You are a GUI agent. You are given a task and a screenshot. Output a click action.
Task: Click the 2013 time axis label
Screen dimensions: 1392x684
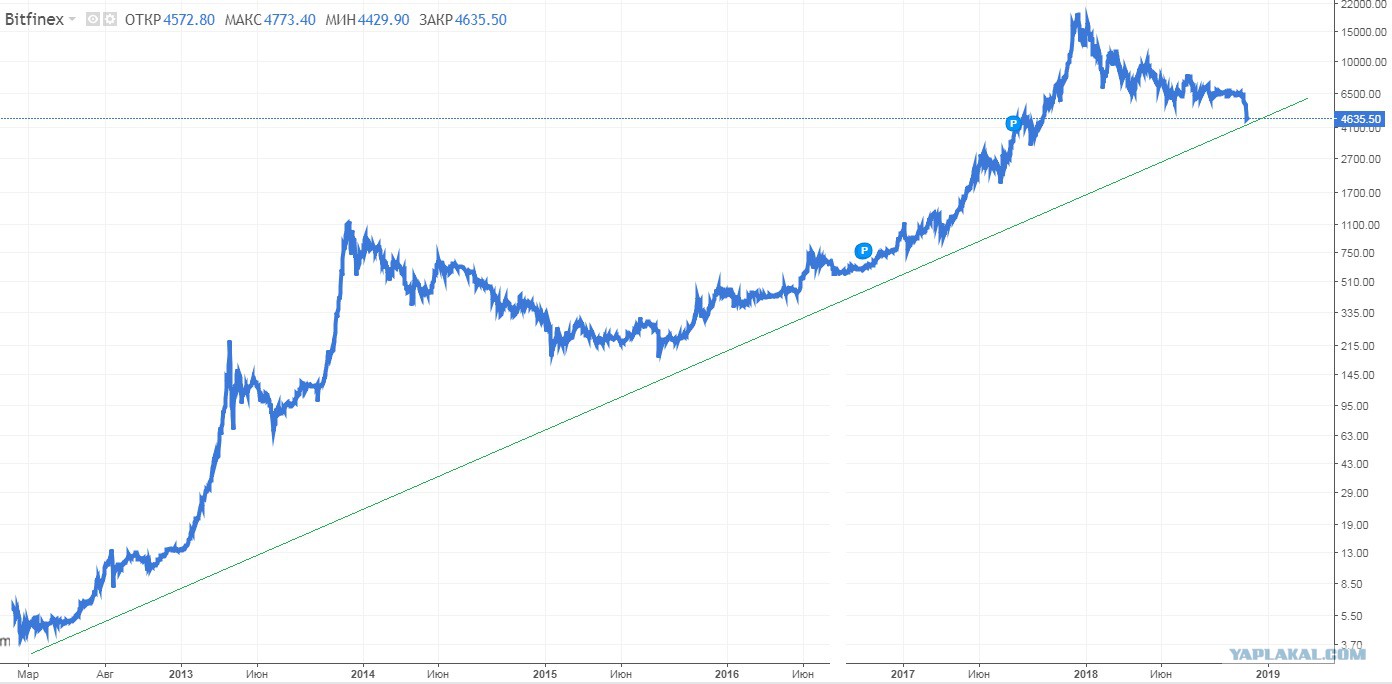tap(181, 676)
